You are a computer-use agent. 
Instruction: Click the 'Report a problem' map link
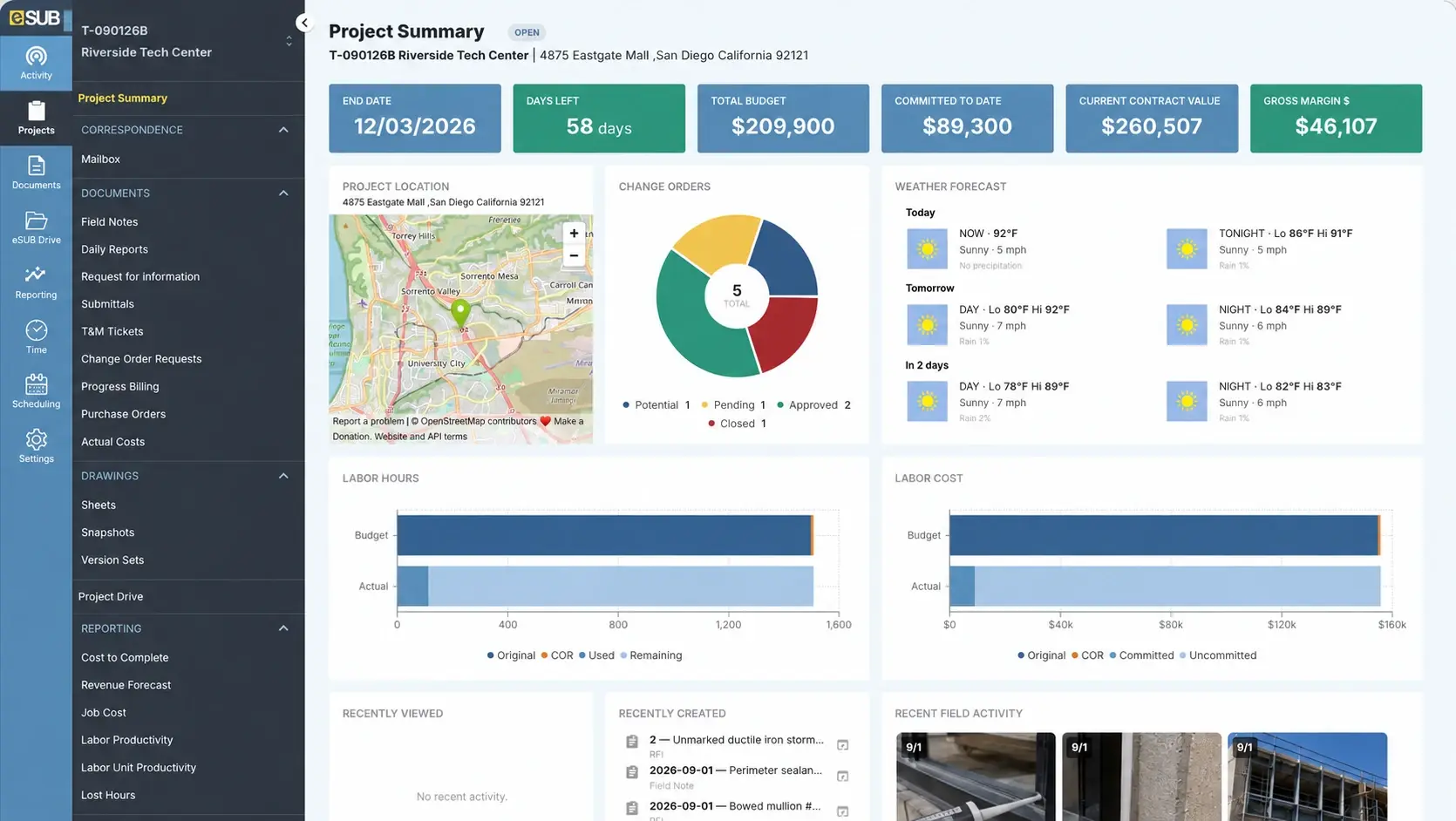tap(368, 421)
